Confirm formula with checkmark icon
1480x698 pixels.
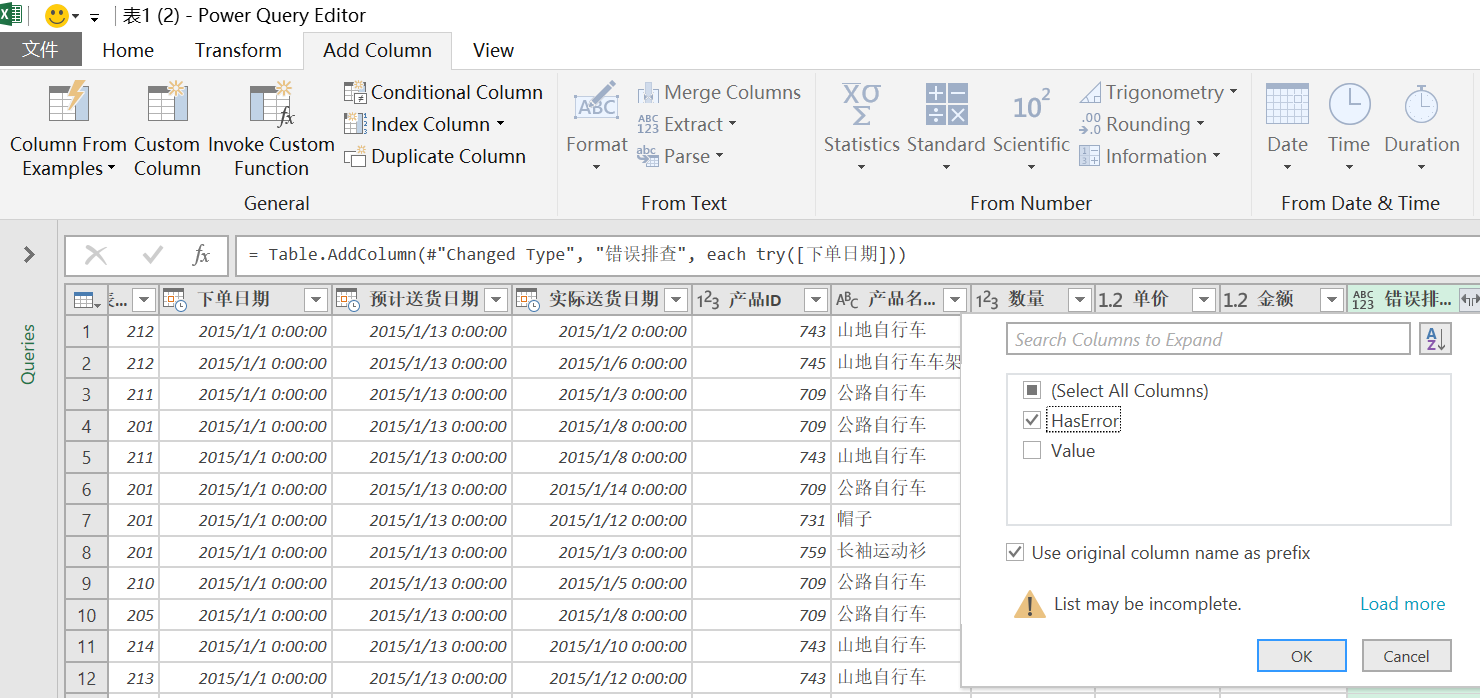coord(152,255)
